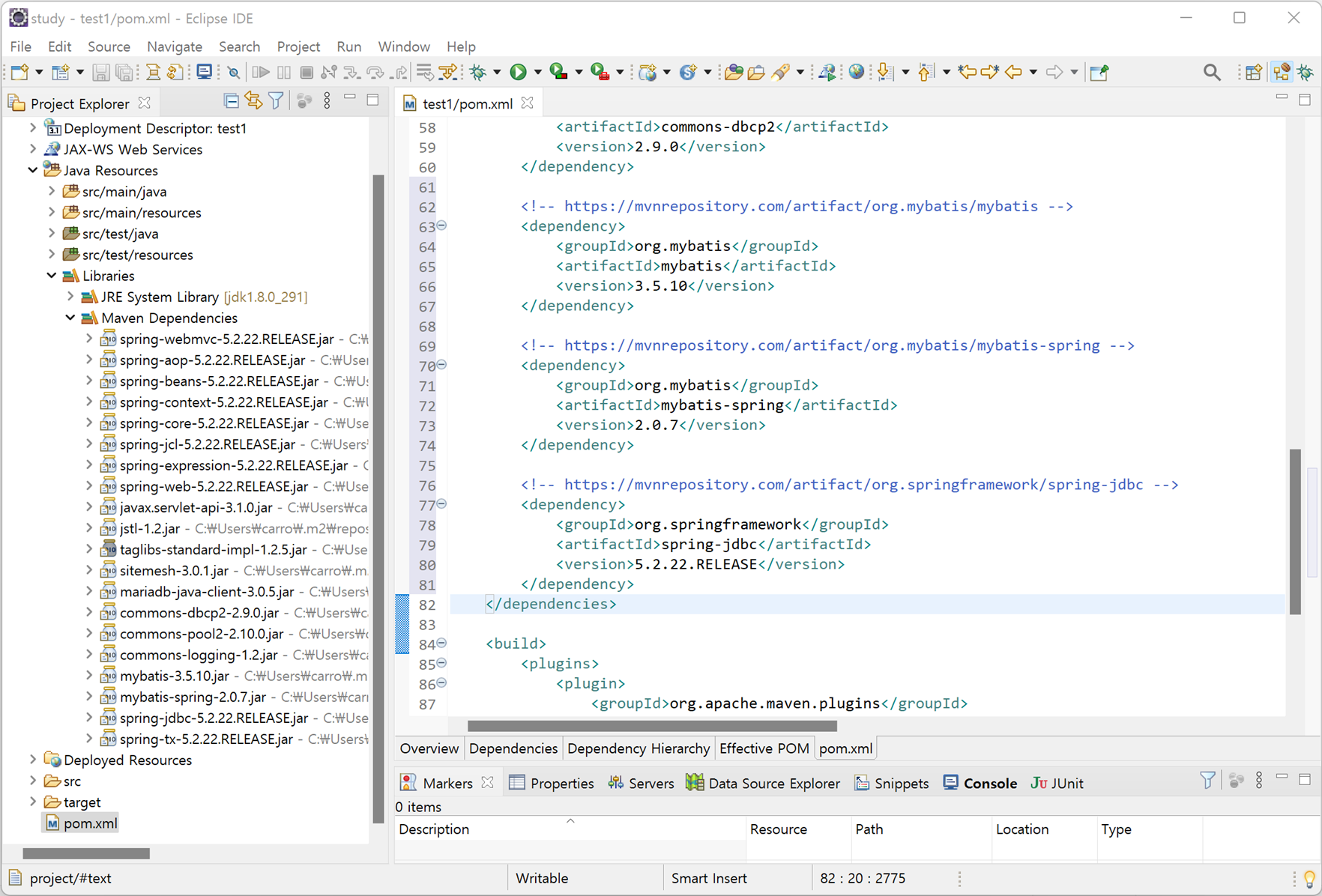1322x896 pixels.
Task: Click the Coverage run icon
Action: [558, 72]
